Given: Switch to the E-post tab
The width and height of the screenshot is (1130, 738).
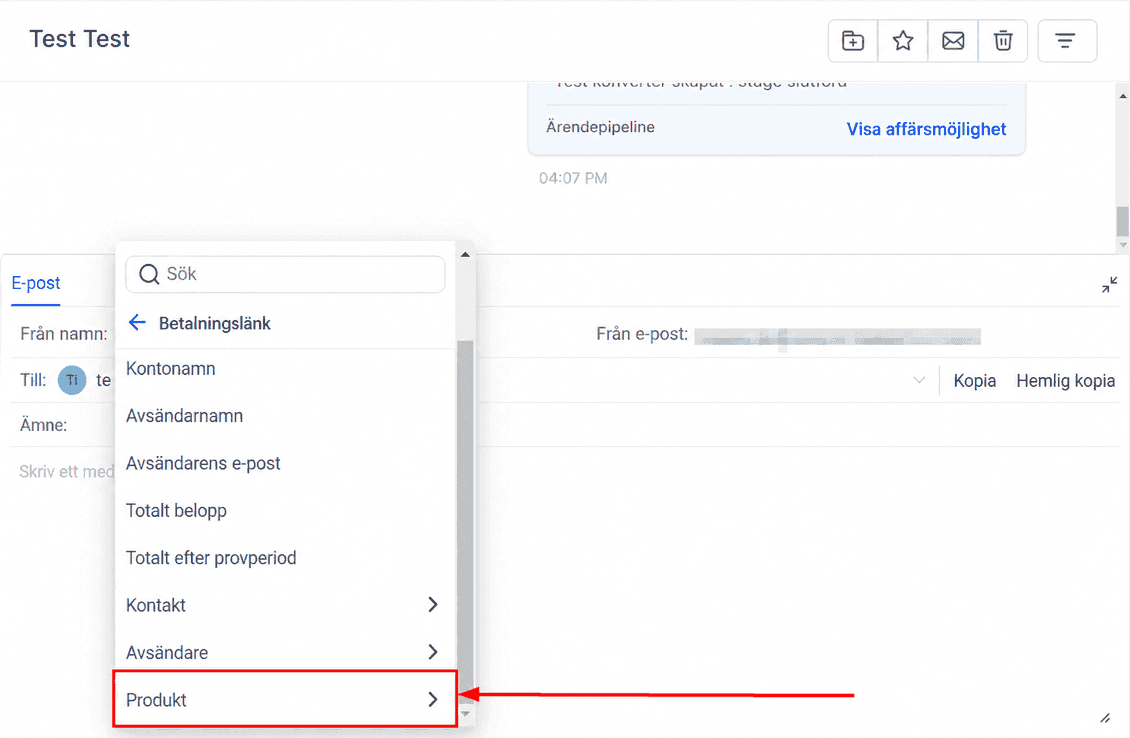Looking at the screenshot, I should 36,283.
